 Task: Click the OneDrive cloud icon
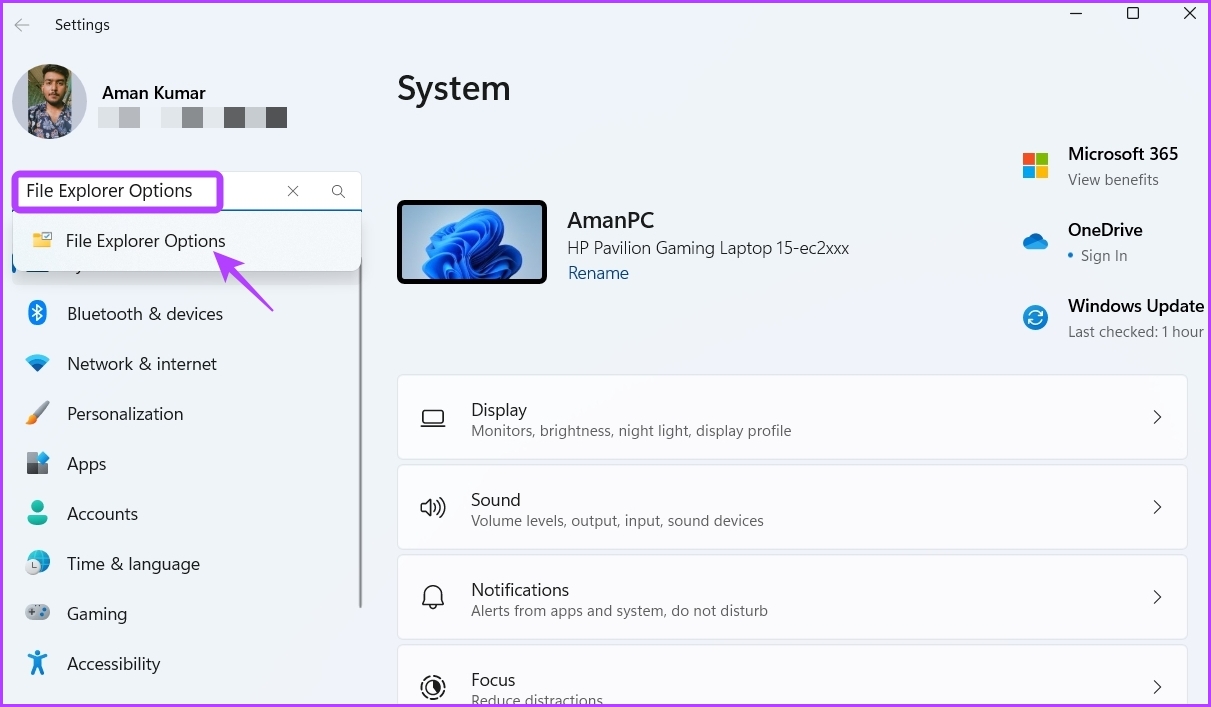pyautogui.click(x=1035, y=242)
